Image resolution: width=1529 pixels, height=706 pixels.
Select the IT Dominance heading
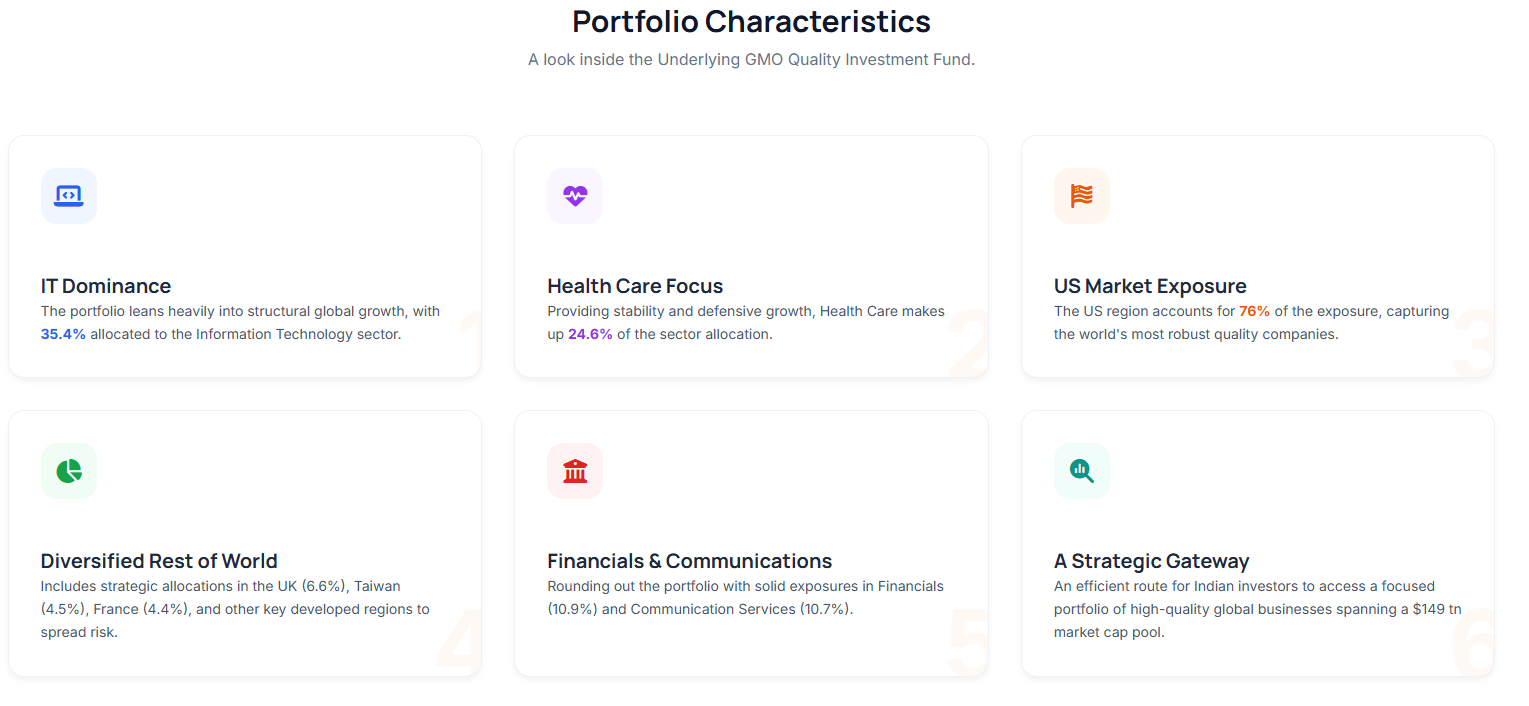[106, 286]
